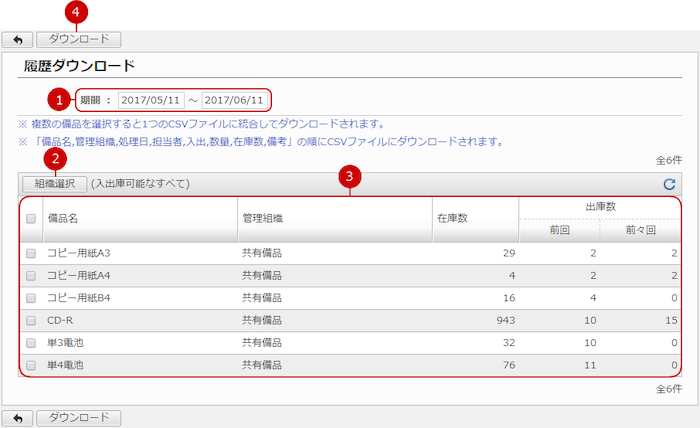Edit the start date 2017/05/11 field

coord(151,100)
